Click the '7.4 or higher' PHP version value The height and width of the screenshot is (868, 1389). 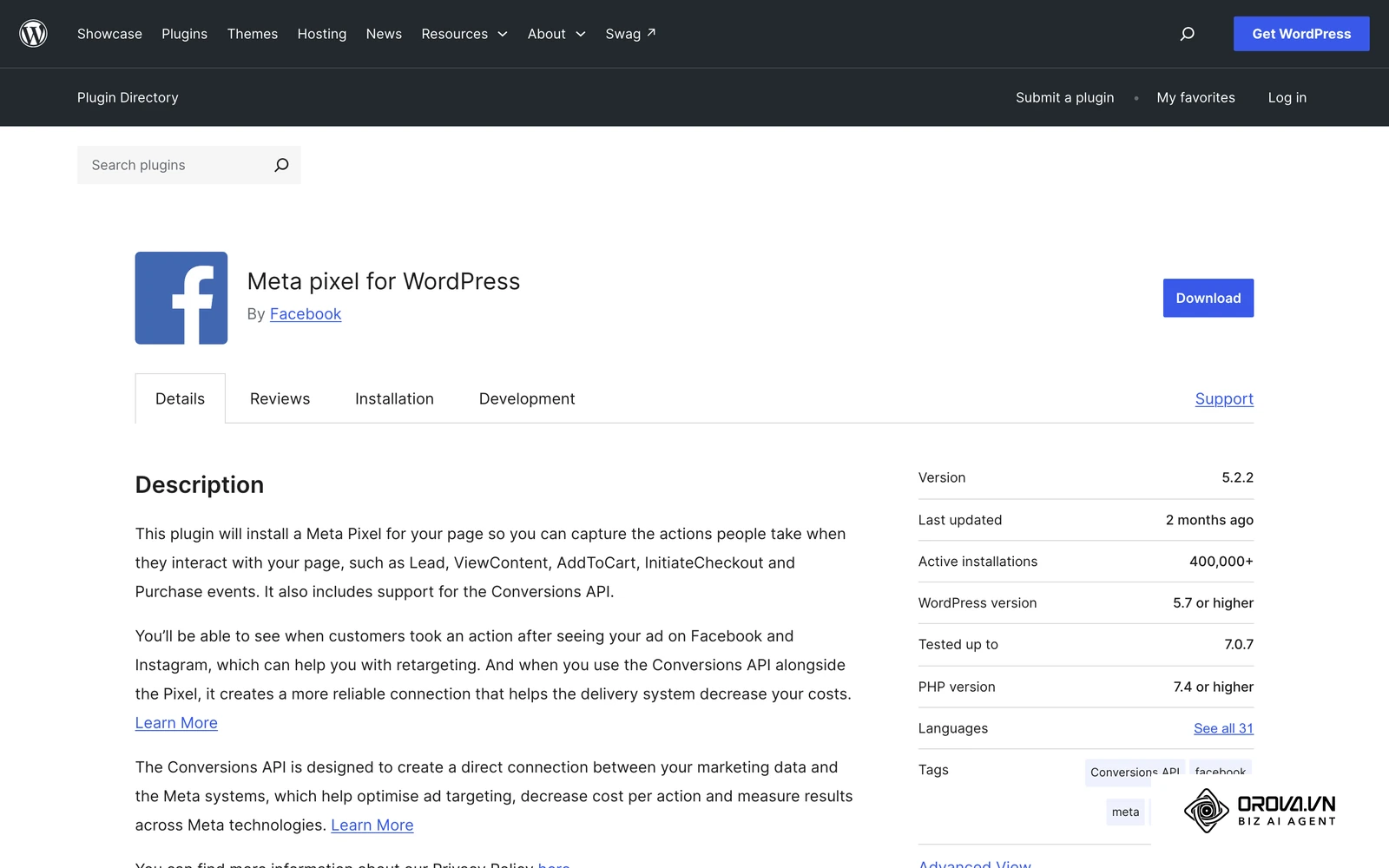(1214, 687)
